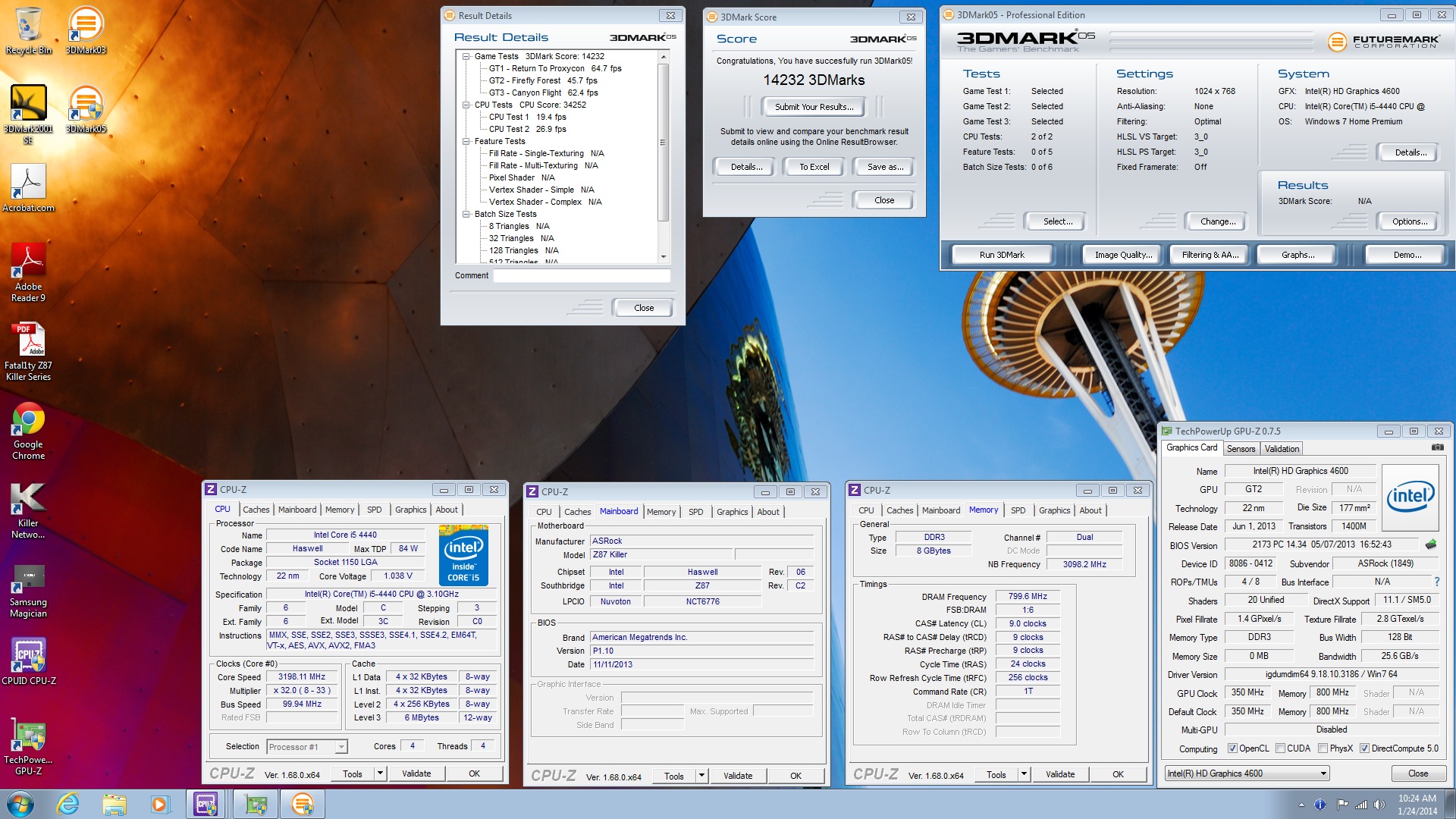This screenshot has width=1456, height=819.
Task: Toggle the PhysX checkbox in GPU-Z
Action: coord(1323,748)
